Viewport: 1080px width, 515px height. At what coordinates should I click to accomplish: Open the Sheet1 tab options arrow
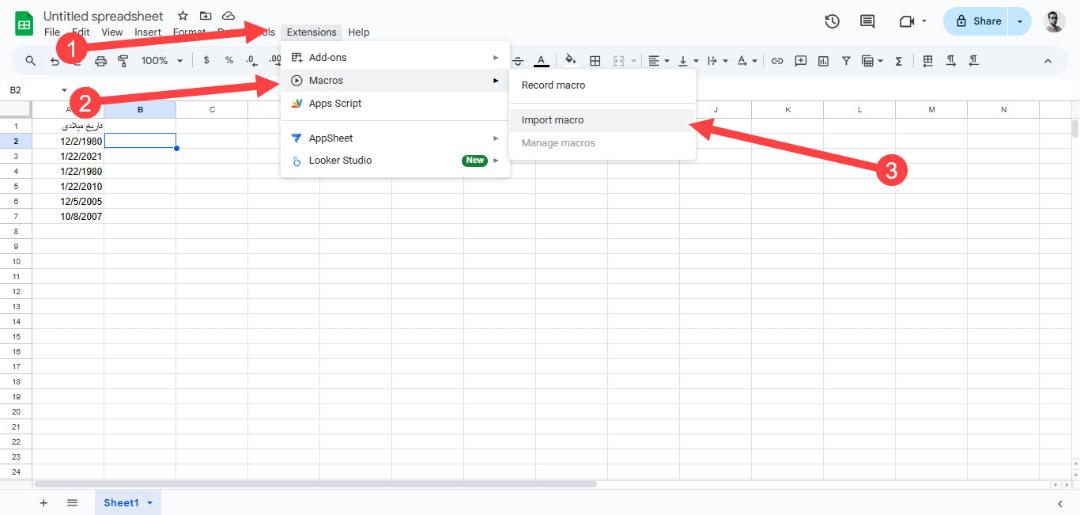point(149,503)
